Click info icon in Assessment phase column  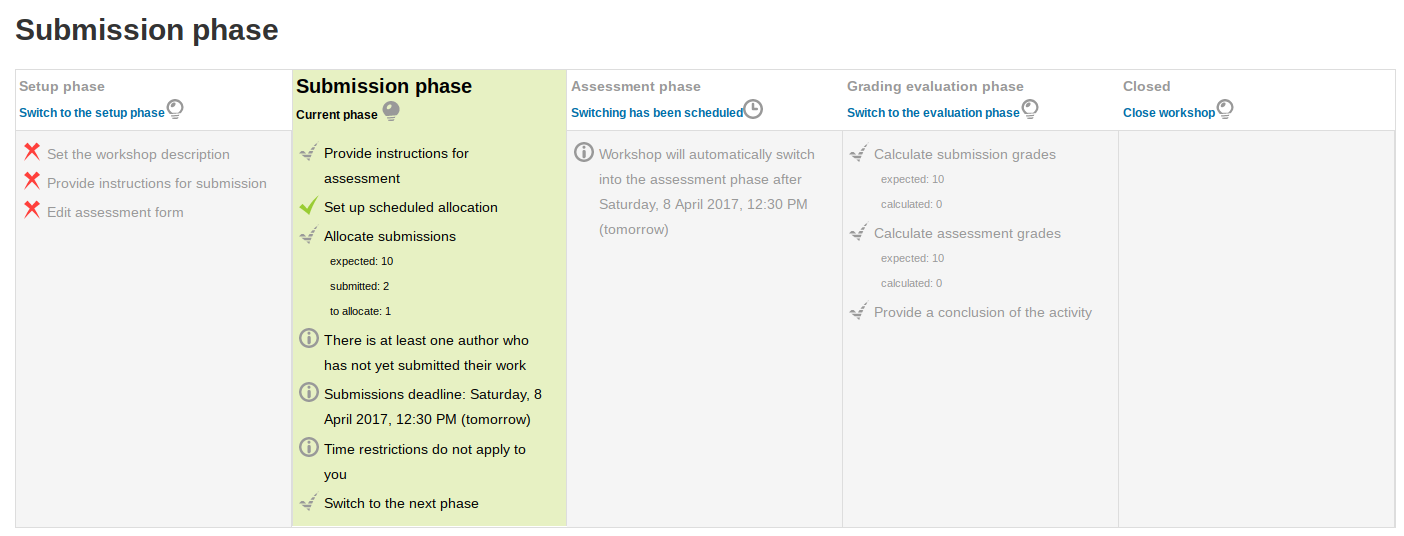pos(584,152)
